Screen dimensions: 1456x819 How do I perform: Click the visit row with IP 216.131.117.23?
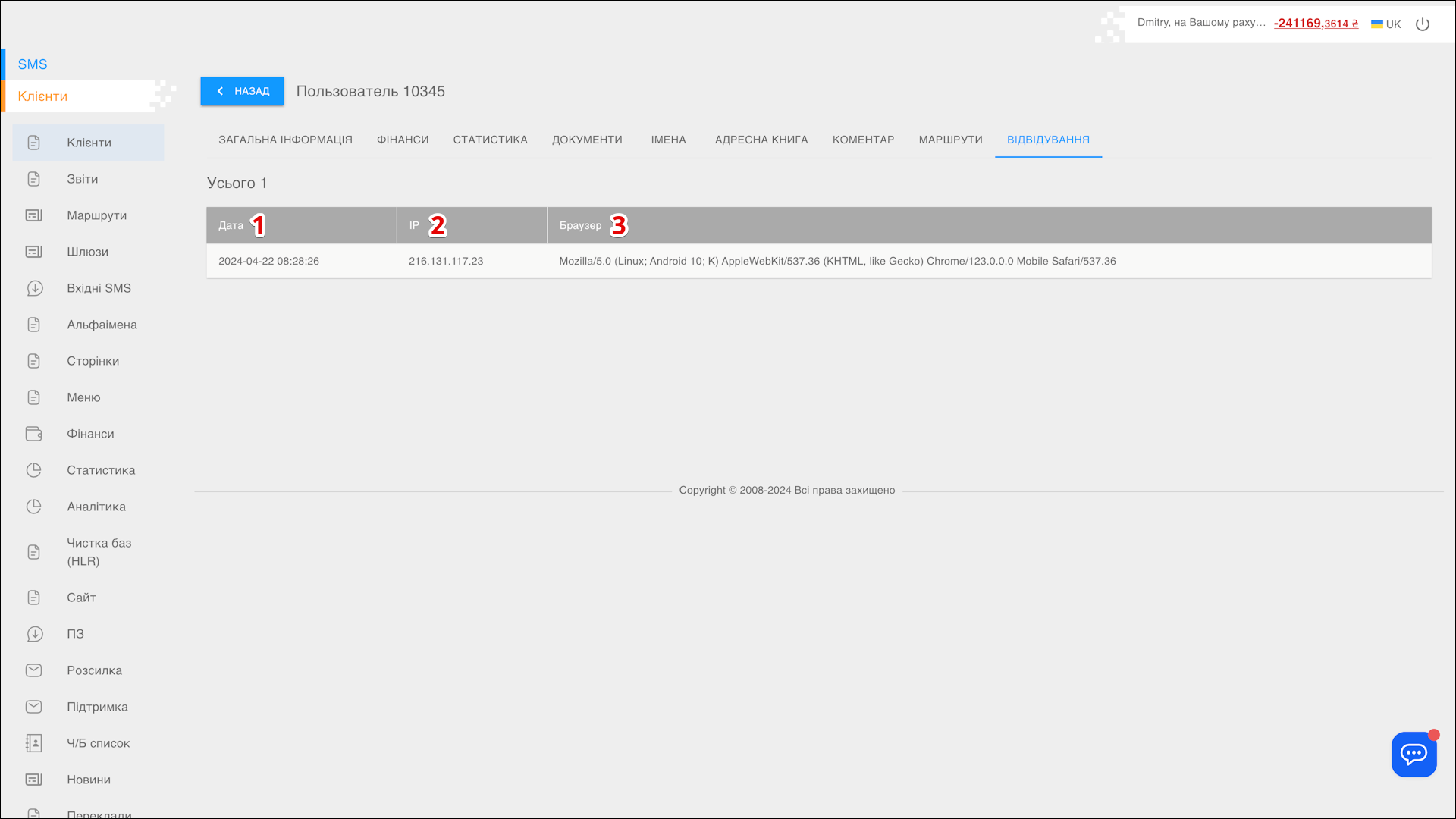tap(446, 261)
